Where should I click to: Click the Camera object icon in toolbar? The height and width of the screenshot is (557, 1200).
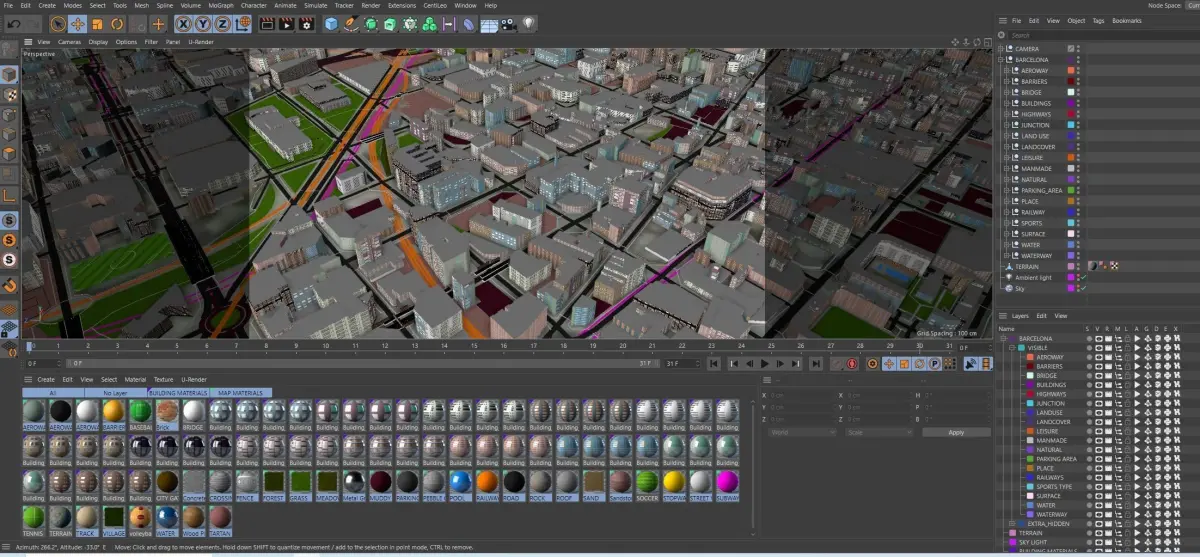pos(508,23)
